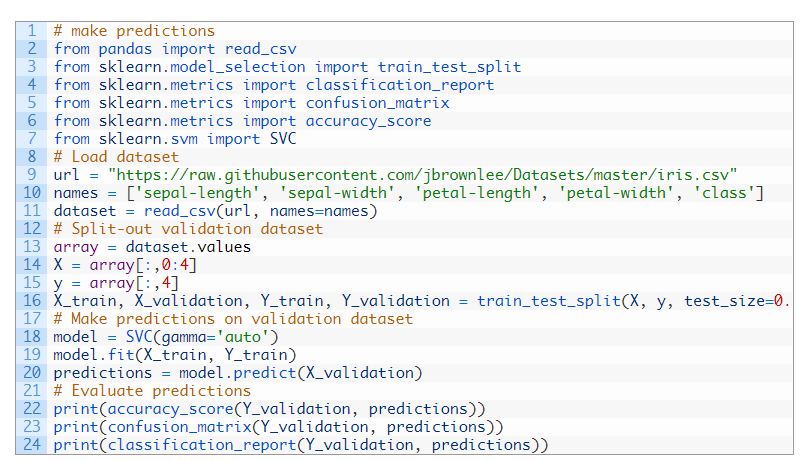Image resolution: width=801 pixels, height=461 pixels.
Task: Click SVC on the sklearn.svm import line
Action: 283,139
